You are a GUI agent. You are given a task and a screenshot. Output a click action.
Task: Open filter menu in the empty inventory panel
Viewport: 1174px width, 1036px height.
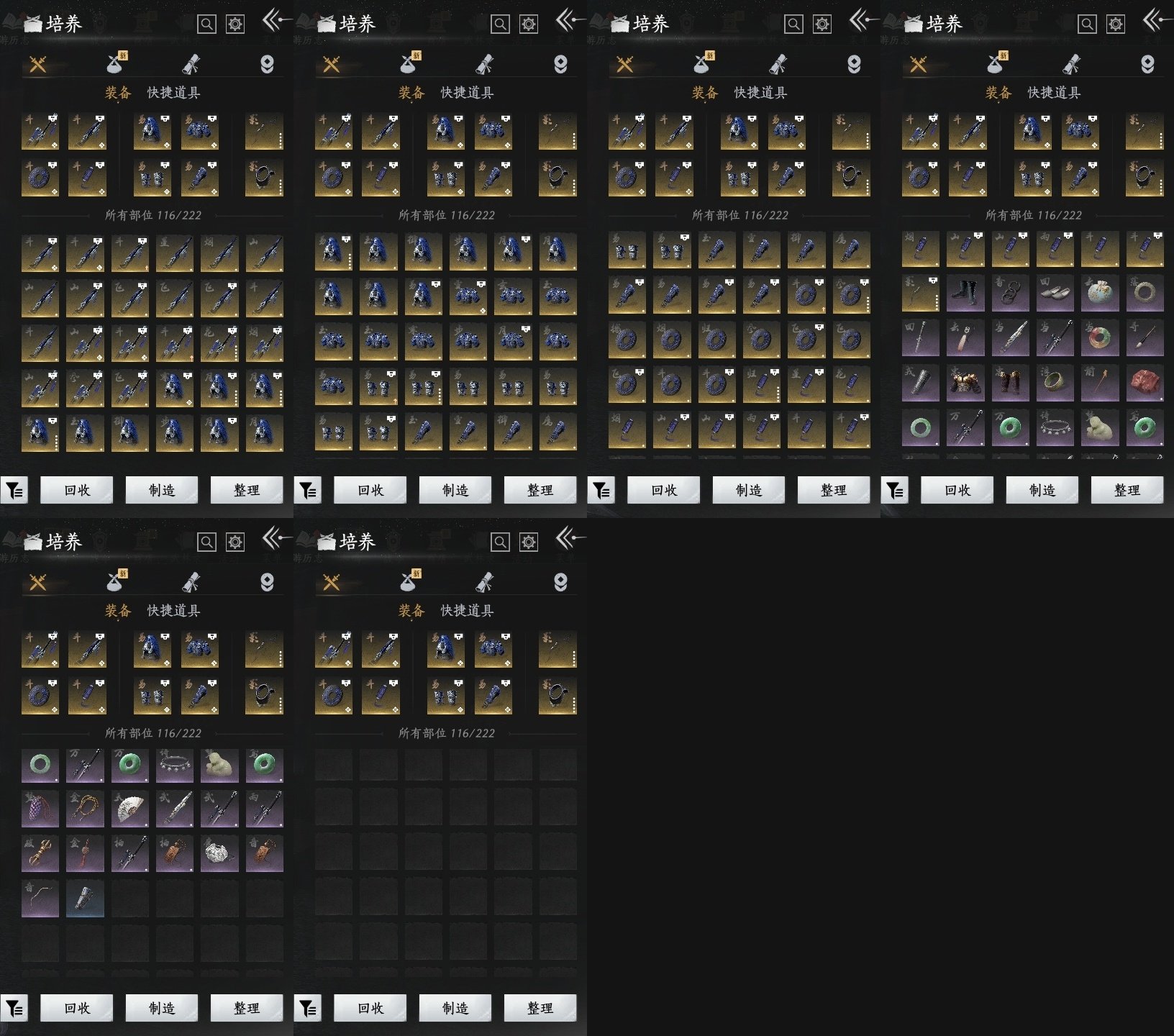coord(308,1009)
